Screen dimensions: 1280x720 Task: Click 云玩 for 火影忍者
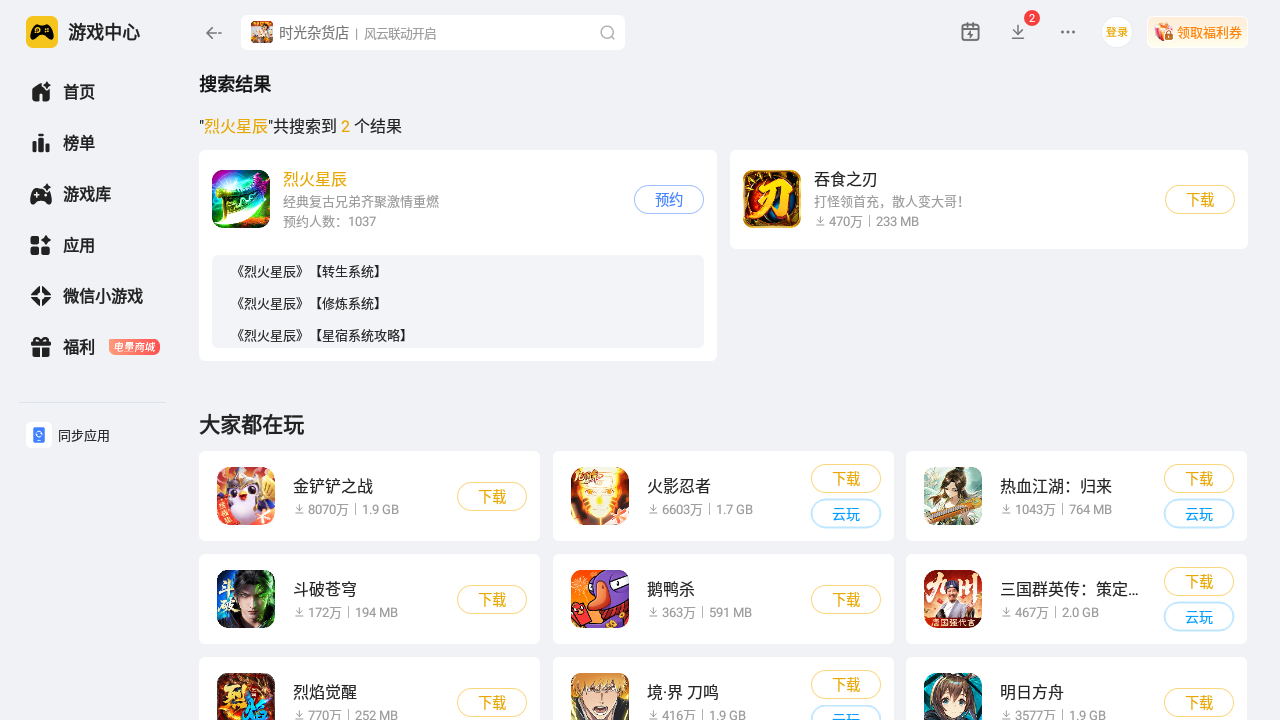coord(846,514)
